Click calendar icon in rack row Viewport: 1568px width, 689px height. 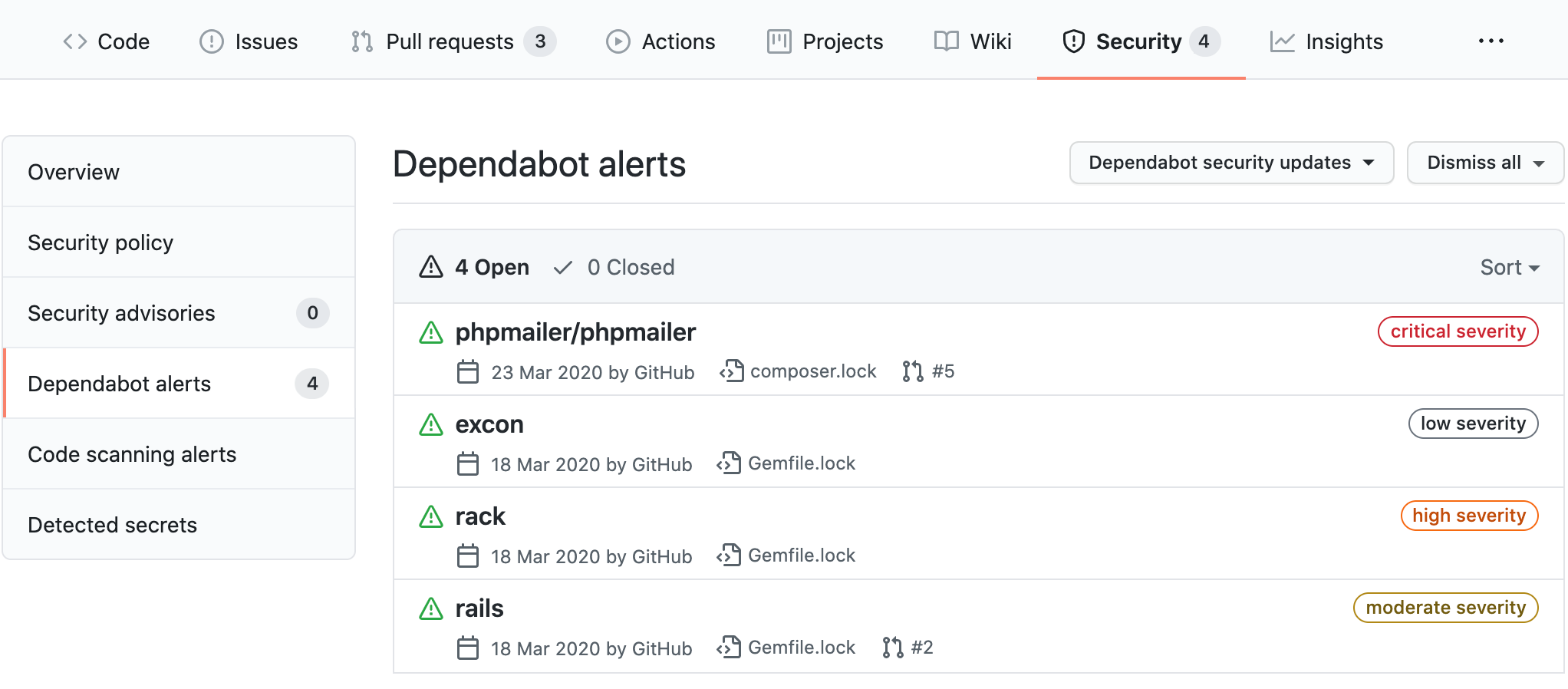point(468,556)
